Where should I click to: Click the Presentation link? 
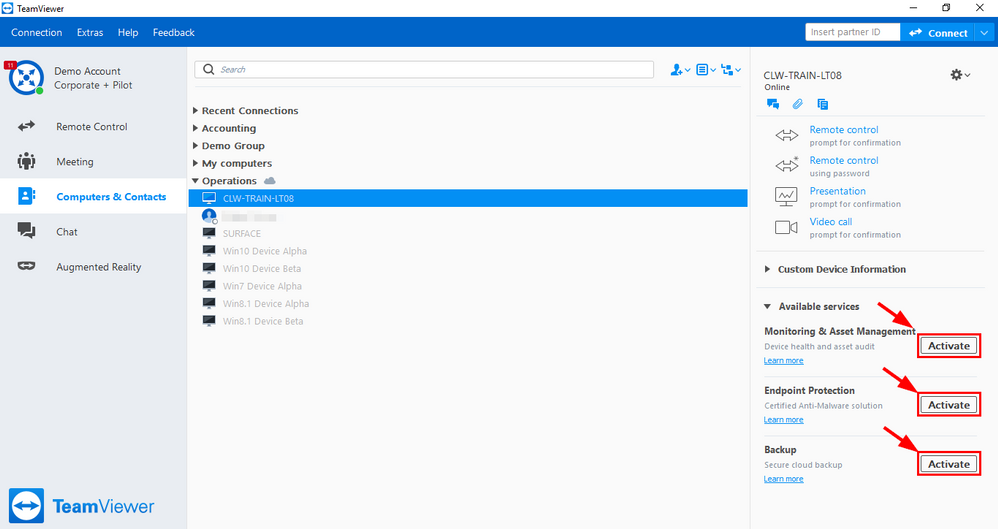tap(838, 191)
